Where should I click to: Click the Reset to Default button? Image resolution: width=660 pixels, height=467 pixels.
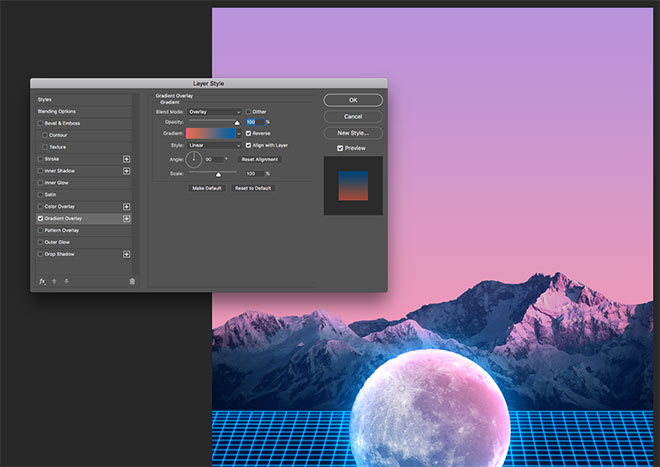point(253,188)
